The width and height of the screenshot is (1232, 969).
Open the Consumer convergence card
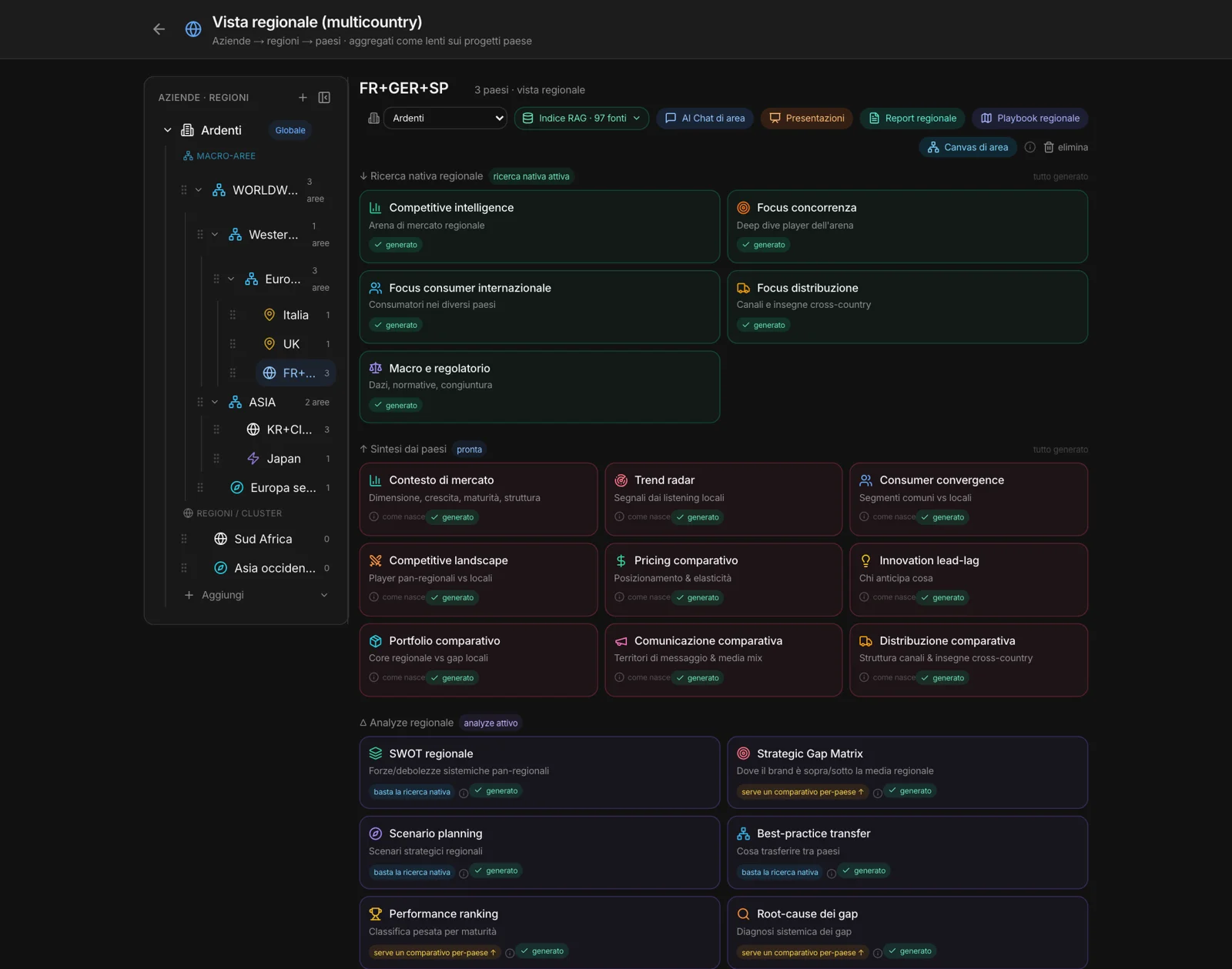(x=969, y=499)
